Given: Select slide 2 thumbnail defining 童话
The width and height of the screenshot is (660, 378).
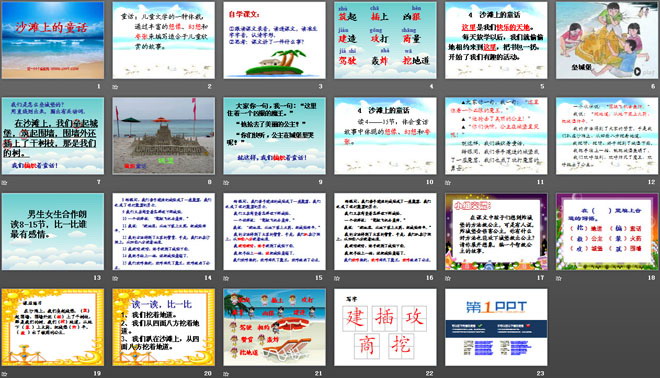Looking at the screenshot, I should [164, 40].
